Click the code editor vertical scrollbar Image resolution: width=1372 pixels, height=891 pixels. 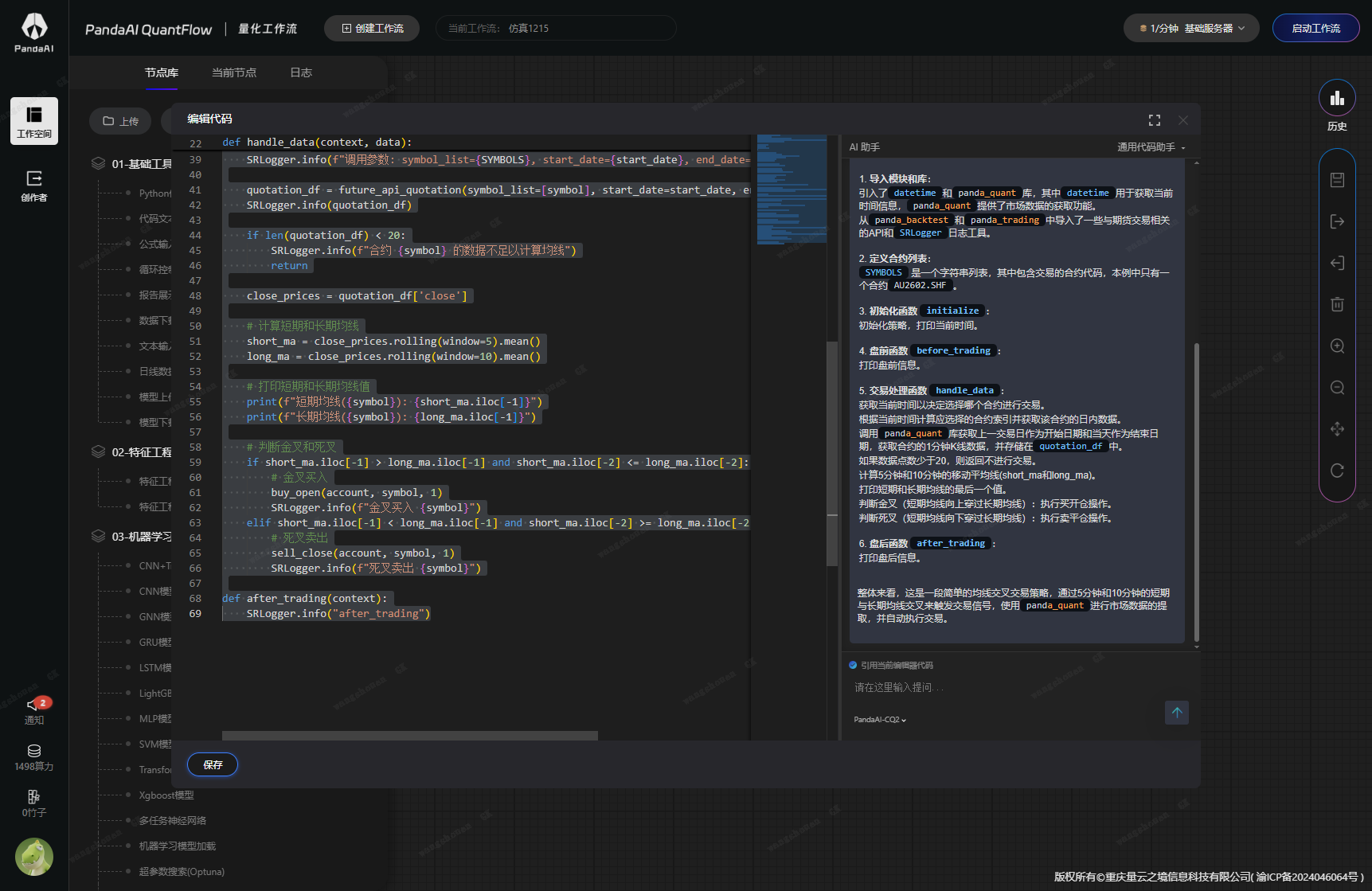click(832, 454)
